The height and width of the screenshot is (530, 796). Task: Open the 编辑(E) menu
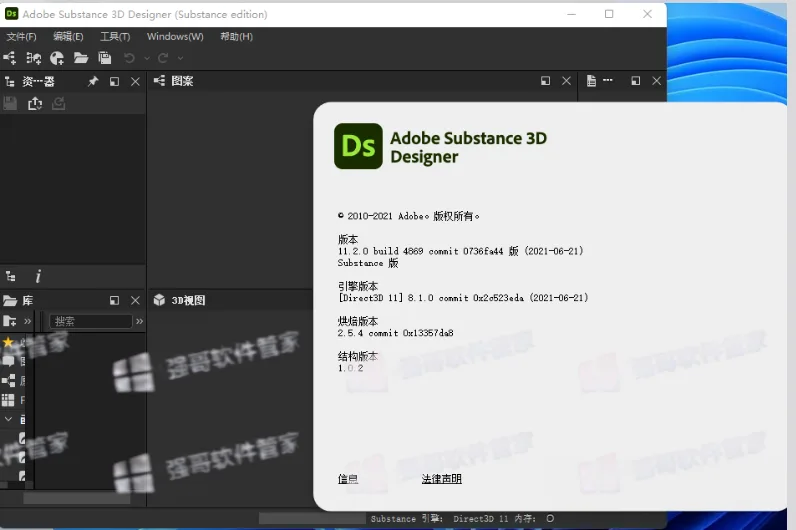pos(68,37)
